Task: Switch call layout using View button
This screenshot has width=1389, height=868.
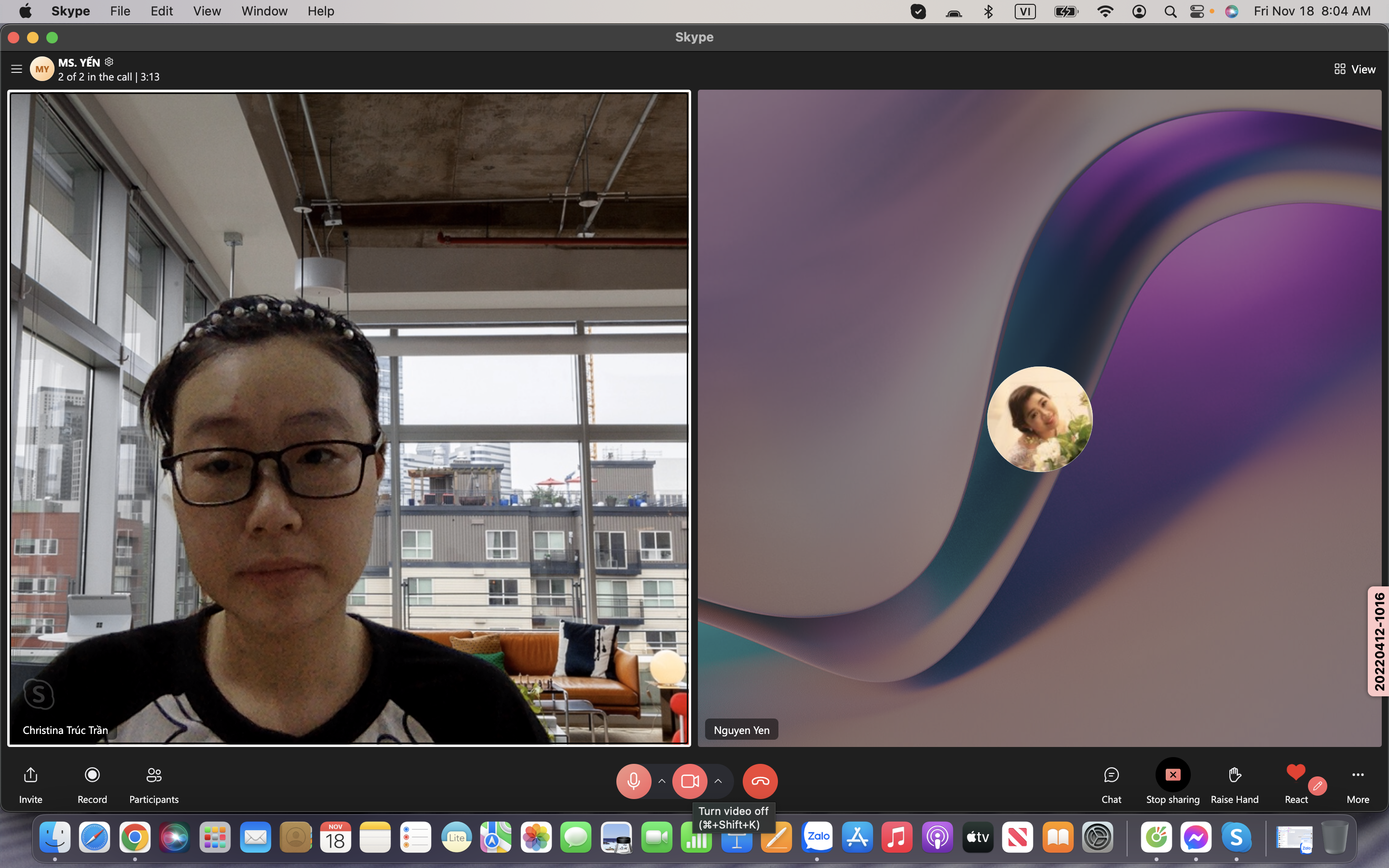Action: (1355, 69)
